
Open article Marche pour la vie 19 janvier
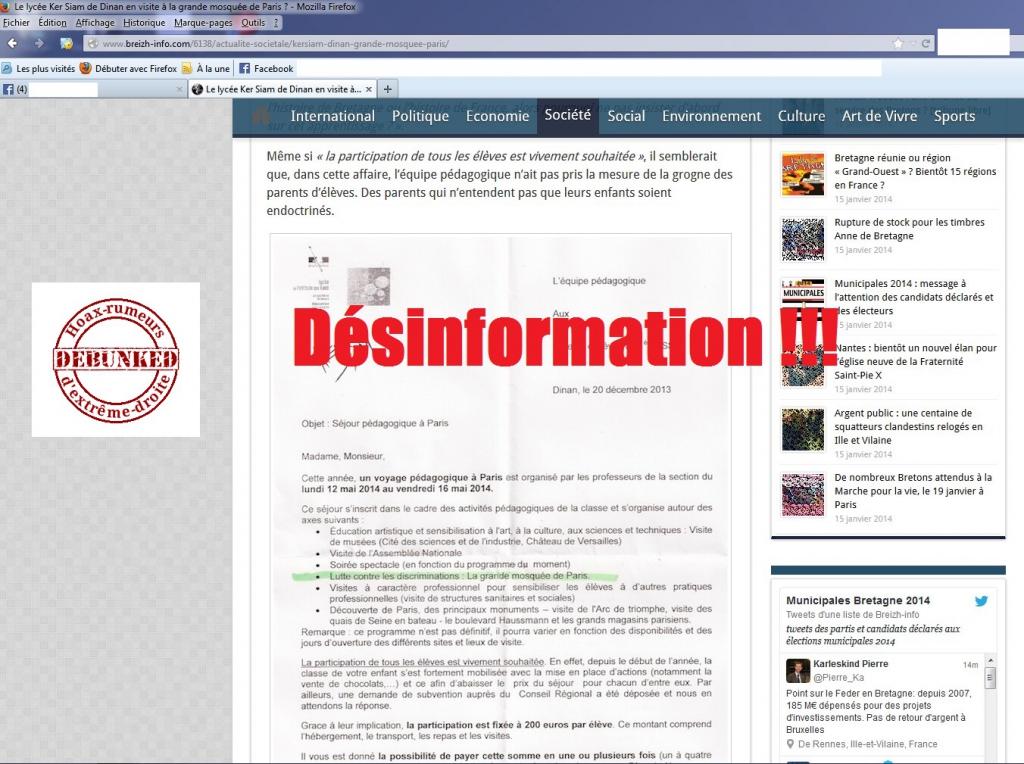[x=913, y=491]
